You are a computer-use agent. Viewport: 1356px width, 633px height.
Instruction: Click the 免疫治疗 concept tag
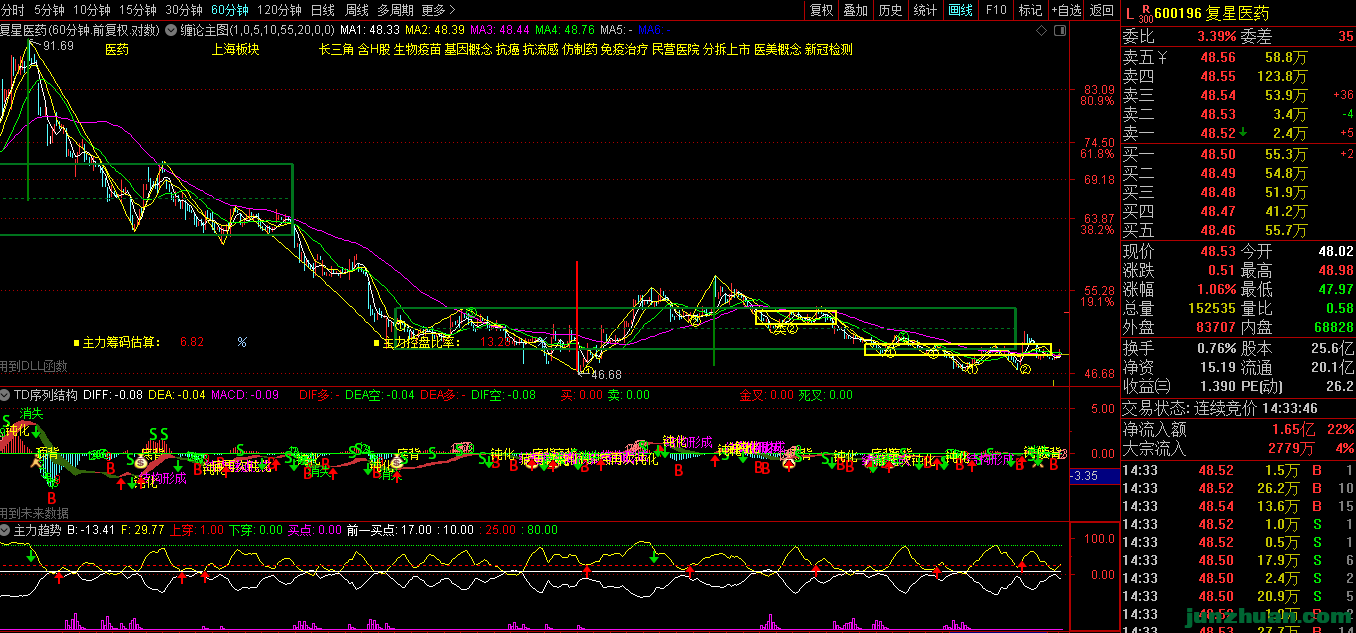pos(624,49)
